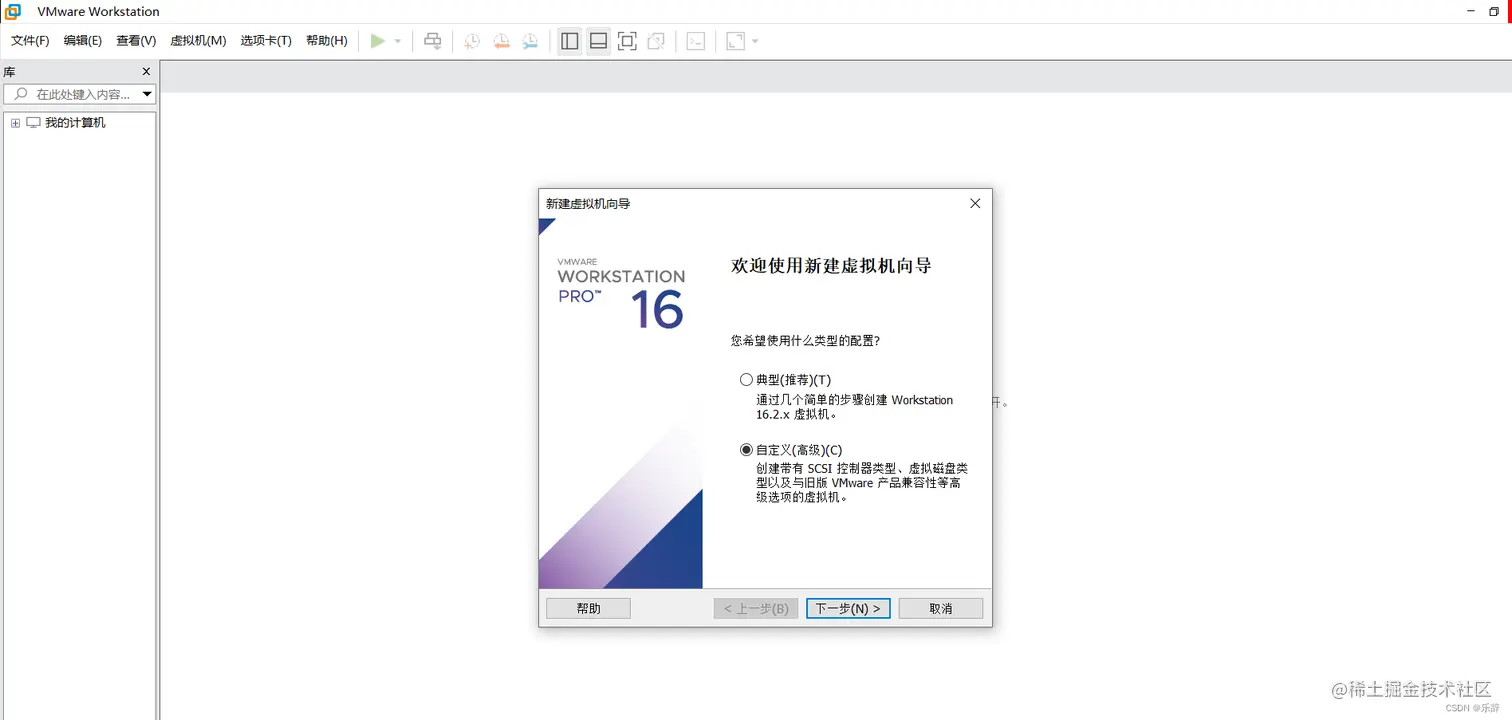The height and width of the screenshot is (720, 1512).
Task: Open the 帮助(H) menu
Action: (326, 41)
